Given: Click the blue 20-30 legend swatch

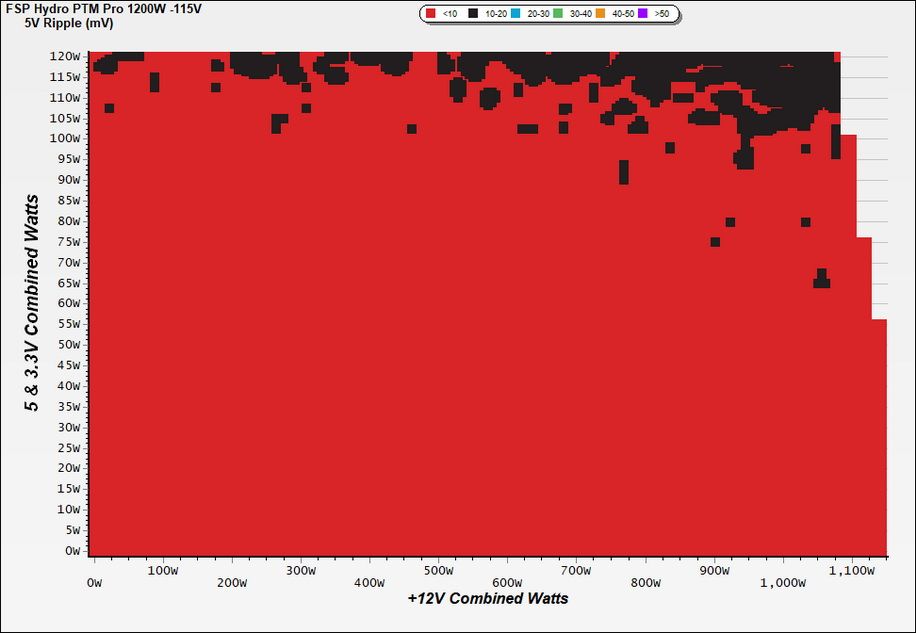Looking at the screenshot, I should click(x=515, y=13).
